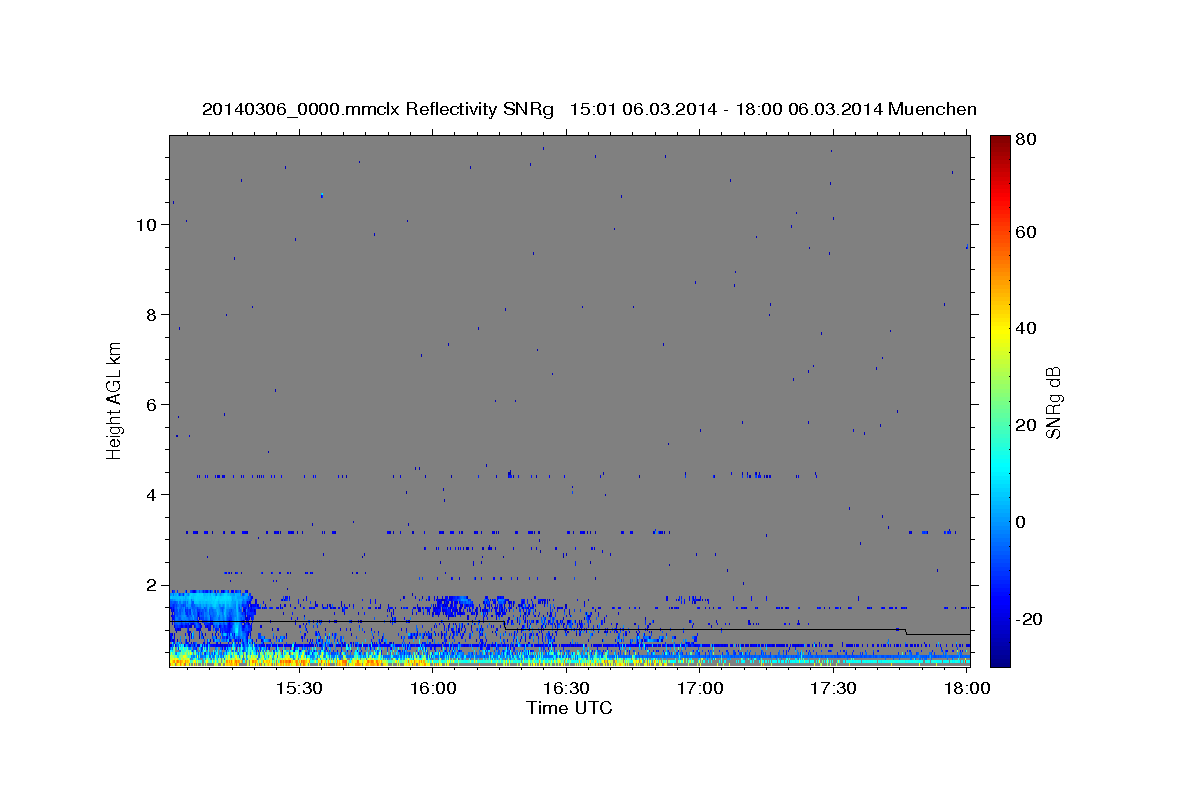Click the height label '4'
The width and height of the screenshot is (1200, 800).
pos(151,495)
